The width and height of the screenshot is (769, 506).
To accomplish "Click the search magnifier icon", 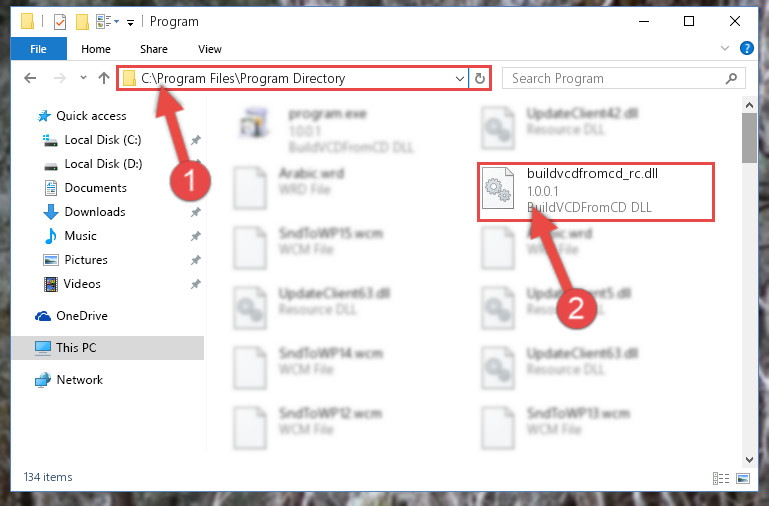I will point(731,78).
